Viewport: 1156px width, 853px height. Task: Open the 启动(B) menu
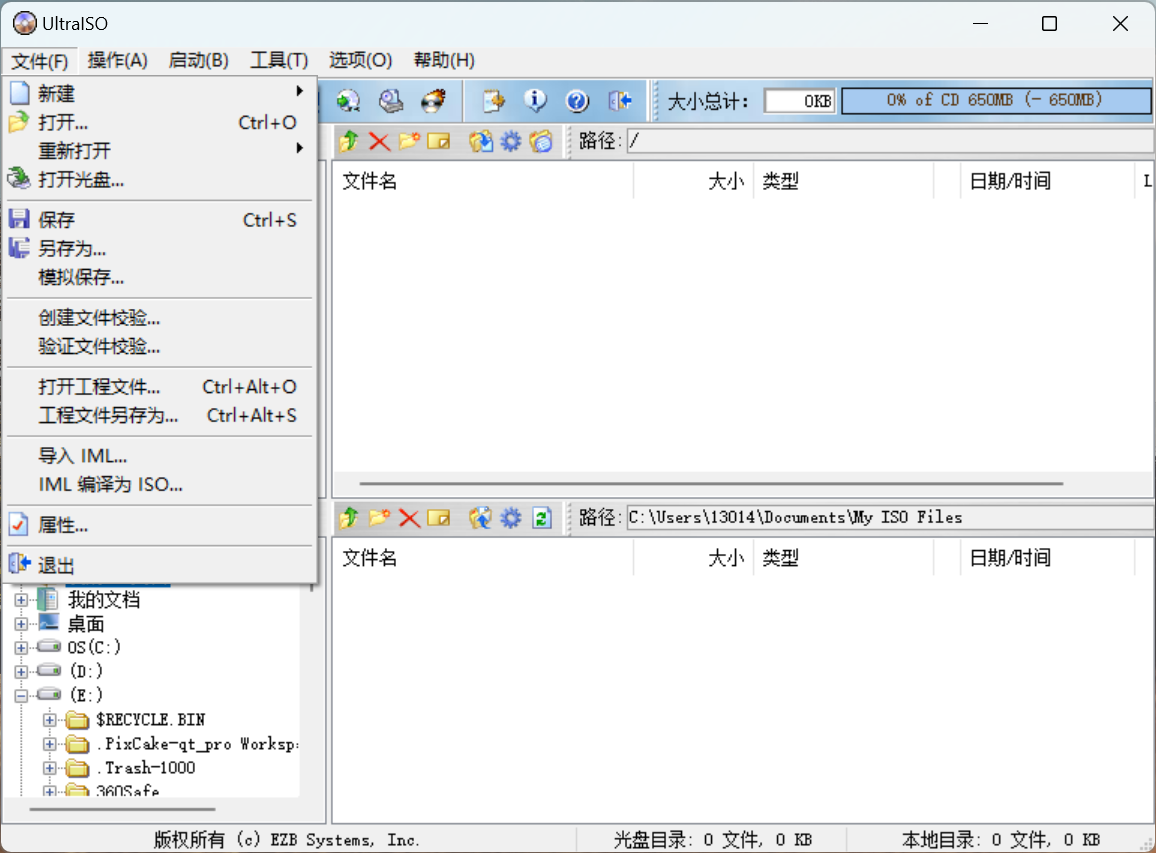pos(198,60)
